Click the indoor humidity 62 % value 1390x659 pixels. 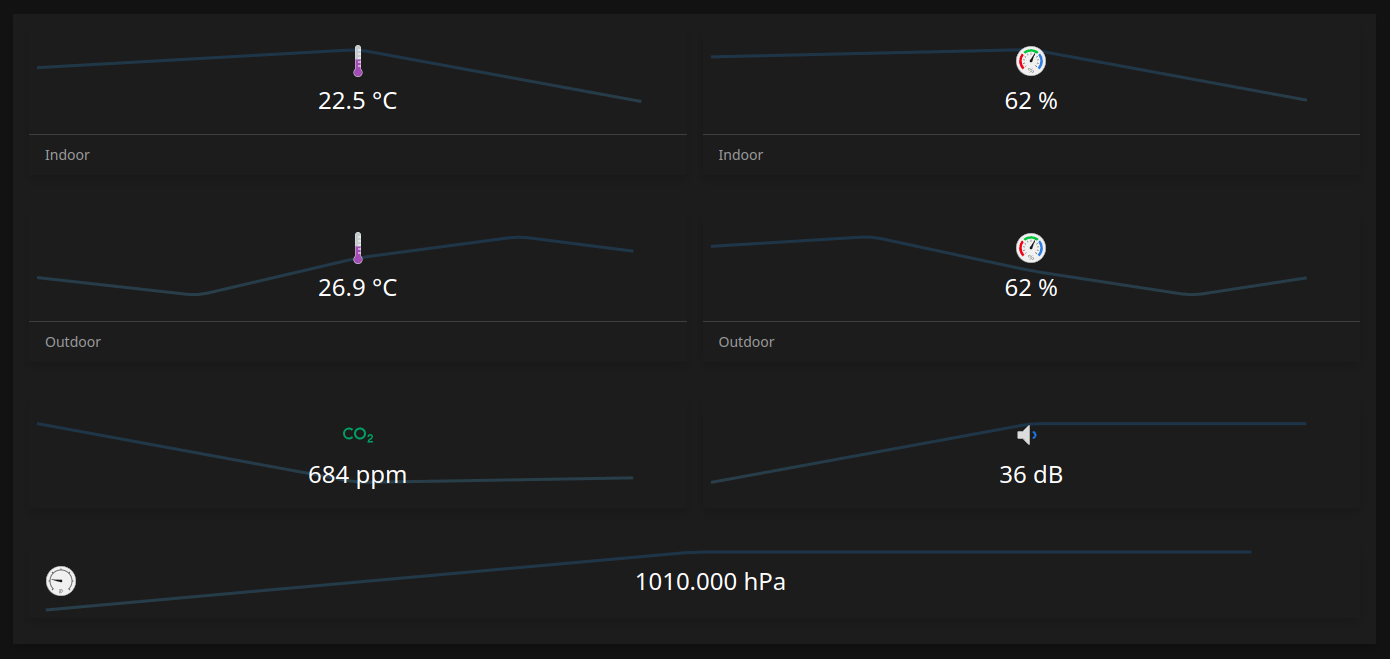point(1031,100)
